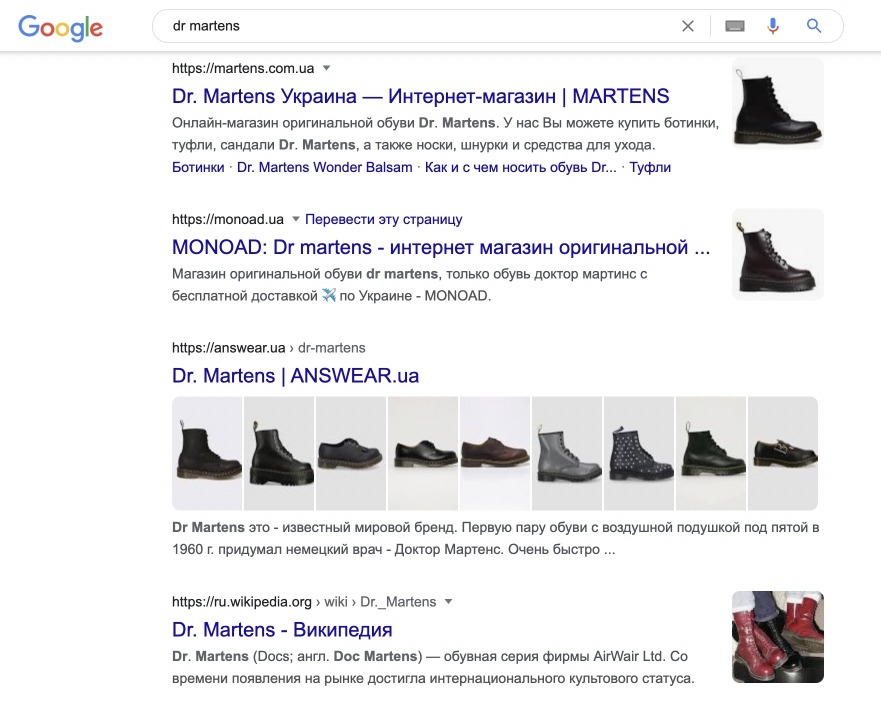Click second ANSWEAR image of platform boot
This screenshot has height=720, width=881.
click(279, 454)
